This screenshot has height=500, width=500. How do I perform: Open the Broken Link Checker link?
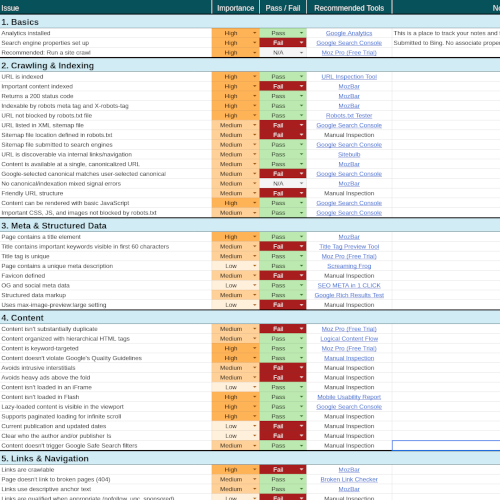point(349,479)
